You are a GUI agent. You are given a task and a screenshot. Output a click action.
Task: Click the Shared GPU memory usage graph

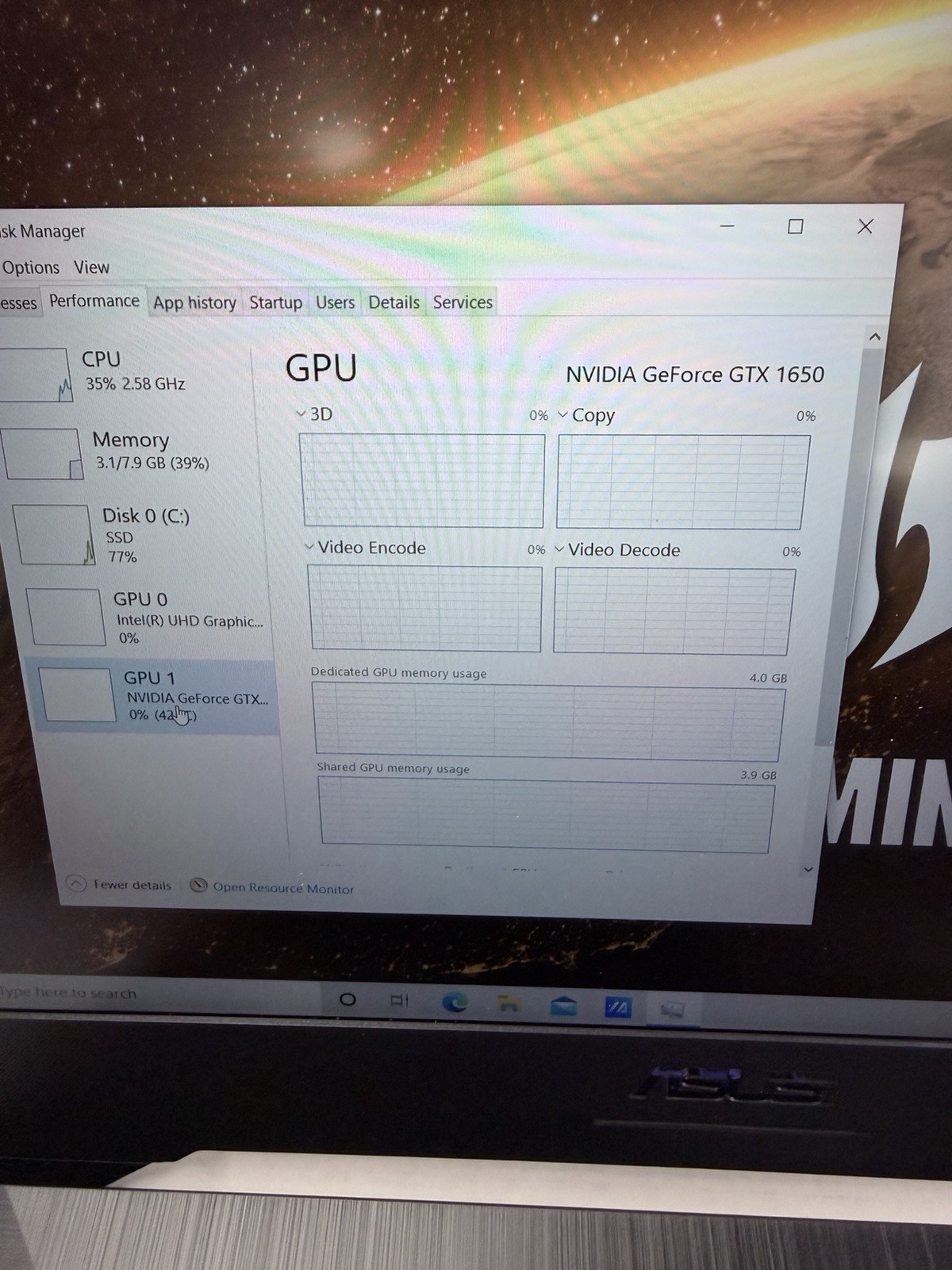coord(547,814)
